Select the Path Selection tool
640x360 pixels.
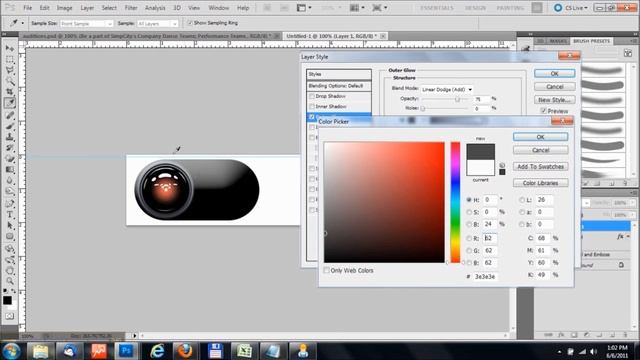click(9, 226)
